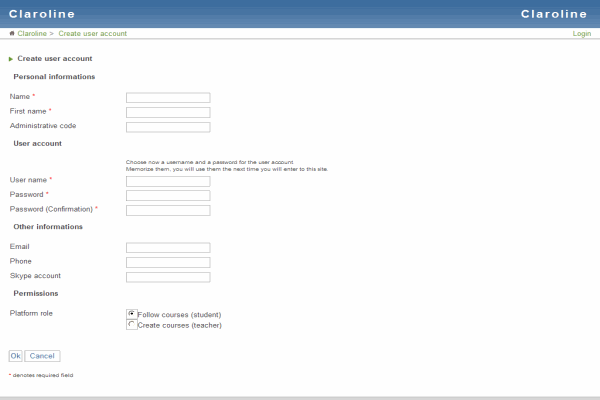Click the Name input field
This screenshot has height=400, width=600.
pyautogui.click(x=168, y=97)
